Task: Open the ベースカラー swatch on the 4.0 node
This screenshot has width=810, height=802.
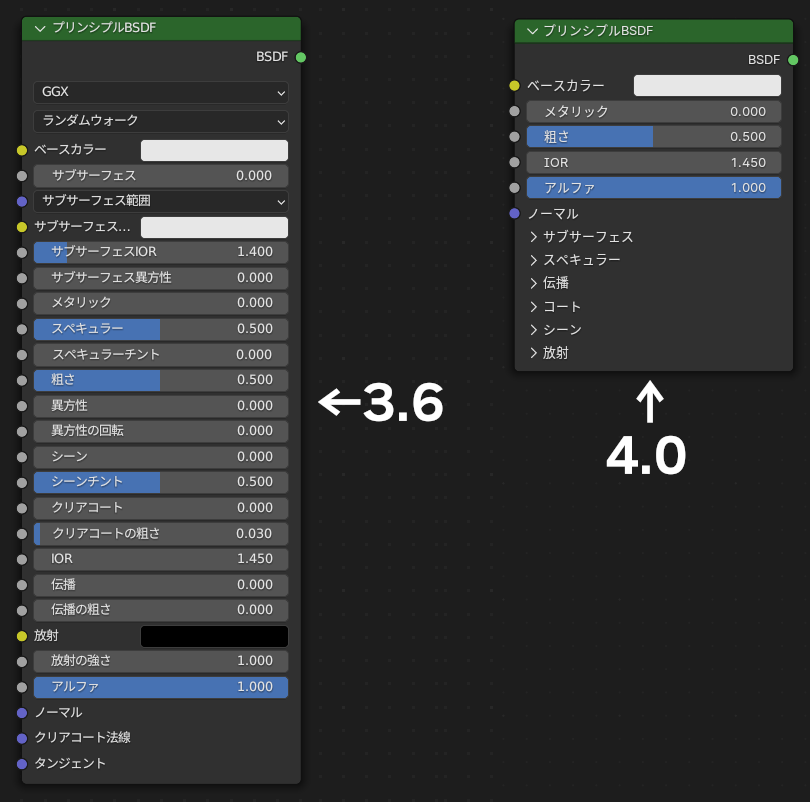Action: pyautogui.click(x=706, y=85)
